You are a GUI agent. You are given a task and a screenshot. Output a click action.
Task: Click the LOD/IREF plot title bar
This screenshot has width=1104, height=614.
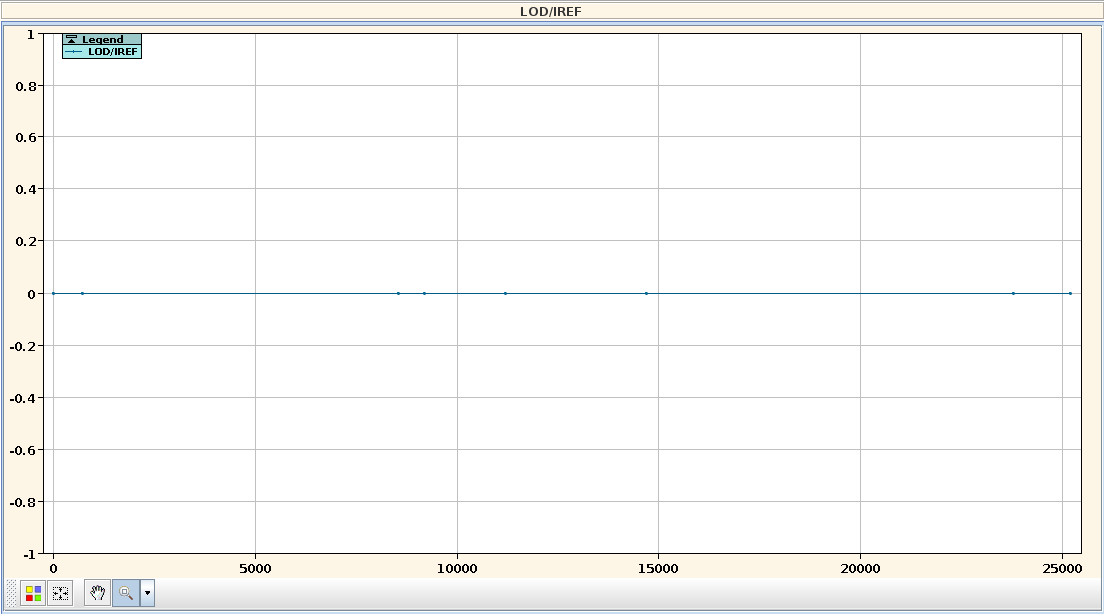tap(551, 11)
